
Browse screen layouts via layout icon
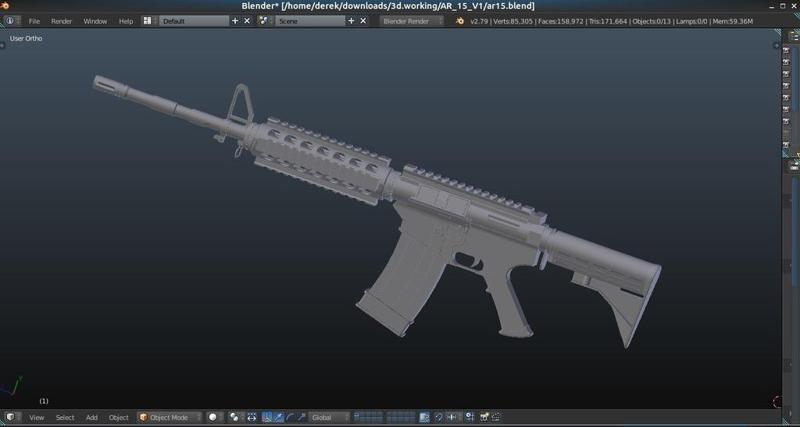[149, 21]
